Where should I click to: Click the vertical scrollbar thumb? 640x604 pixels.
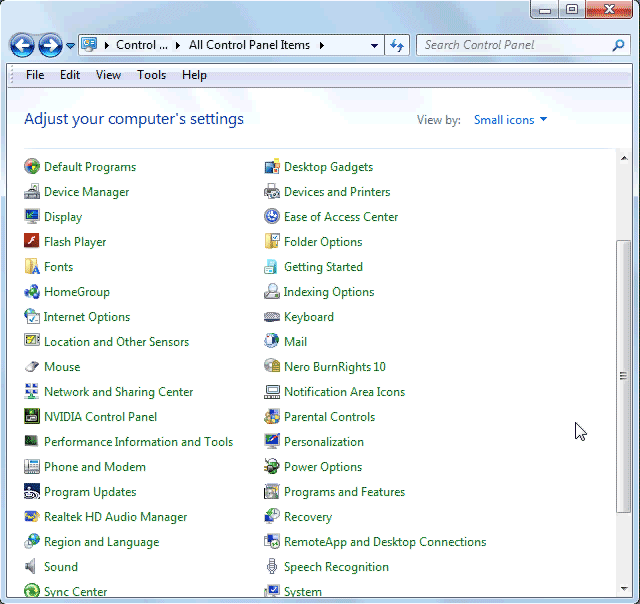pos(623,376)
